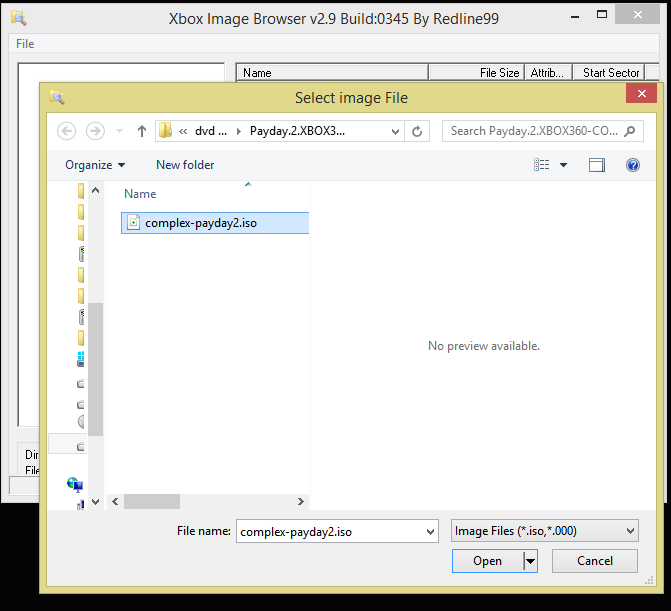Click the Back navigation arrow
Screen dimensions: 671x611
click(x=67, y=131)
